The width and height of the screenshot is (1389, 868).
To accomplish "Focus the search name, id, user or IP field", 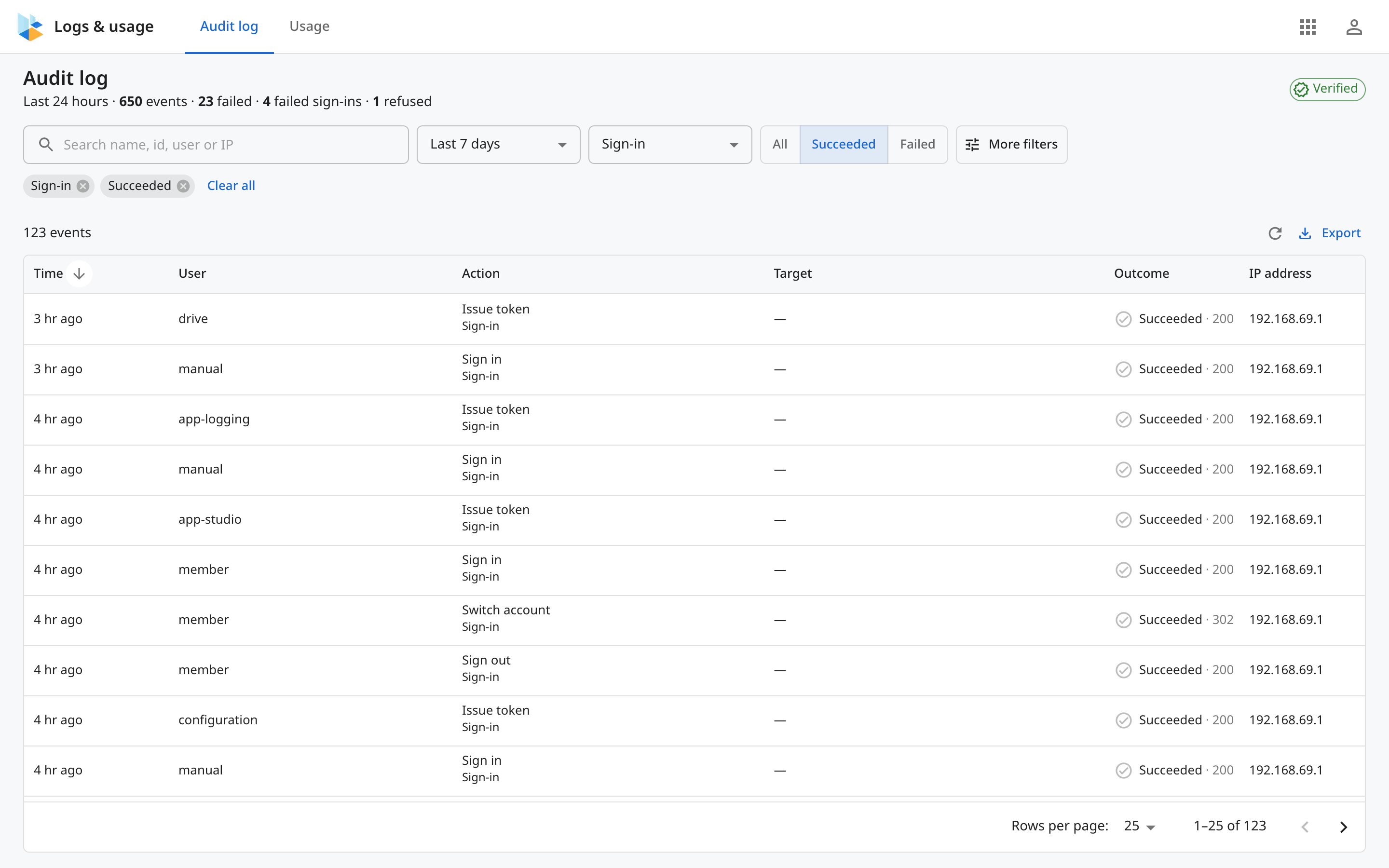I will (216, 145).
